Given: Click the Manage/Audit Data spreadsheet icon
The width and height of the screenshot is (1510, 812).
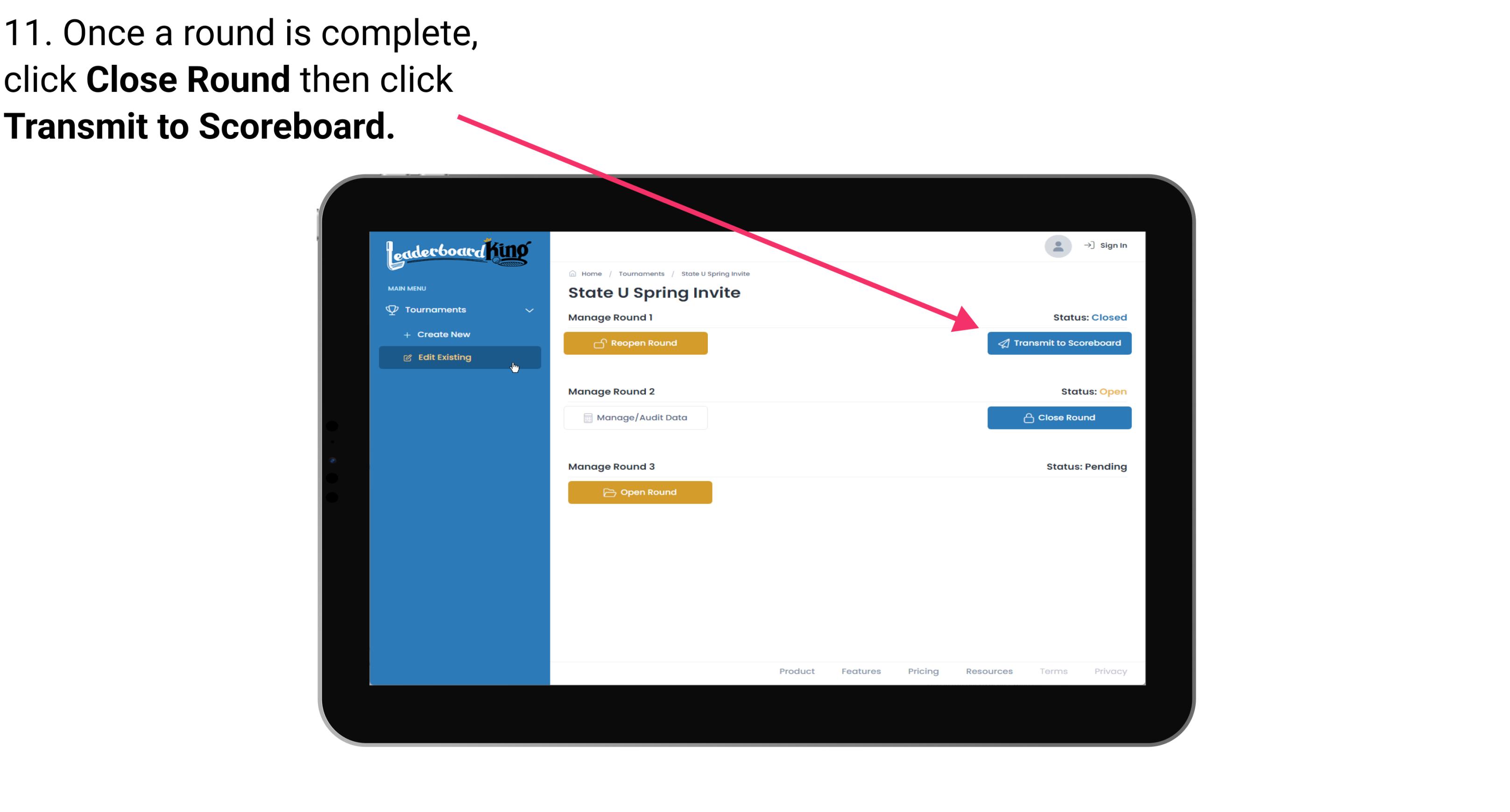Looking at the screenshot, I should coord(586,417).
